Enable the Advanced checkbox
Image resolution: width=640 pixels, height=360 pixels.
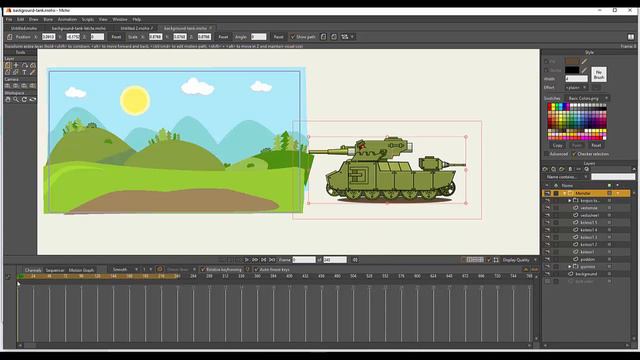[x=546, y=154]
